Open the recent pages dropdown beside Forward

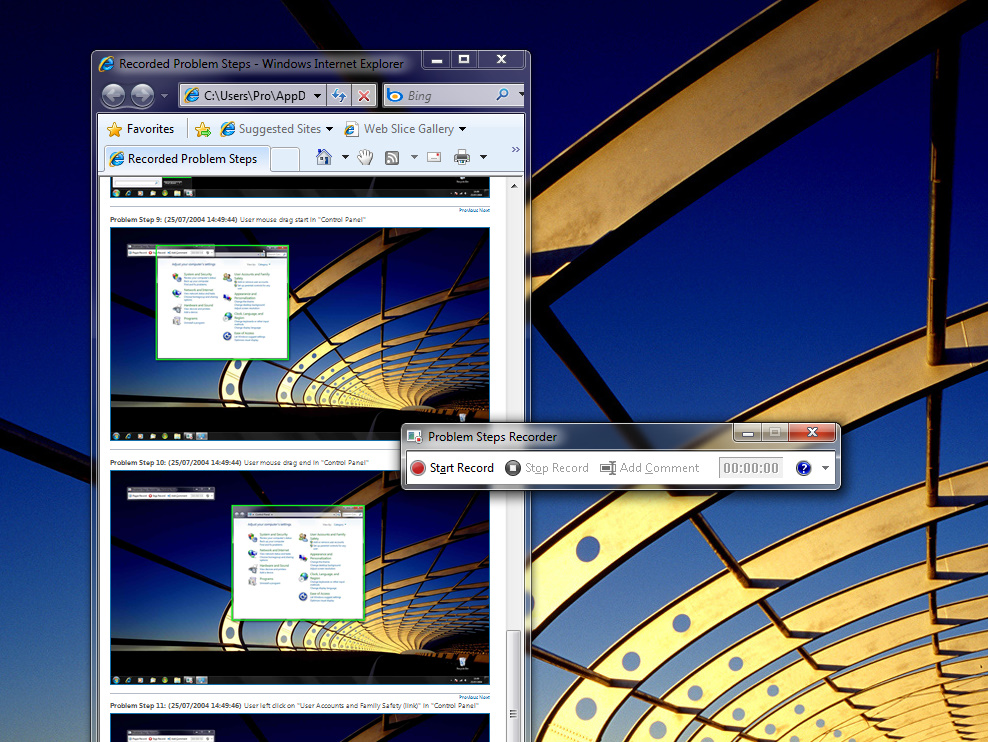click(x=164, y=96)
